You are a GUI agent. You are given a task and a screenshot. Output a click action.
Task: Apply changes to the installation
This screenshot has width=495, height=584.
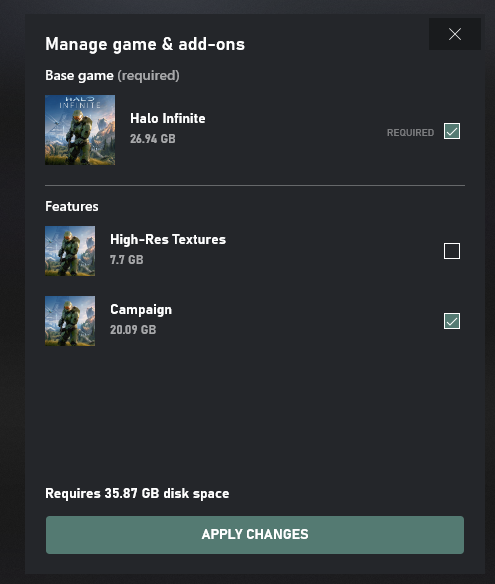(255, 534)
